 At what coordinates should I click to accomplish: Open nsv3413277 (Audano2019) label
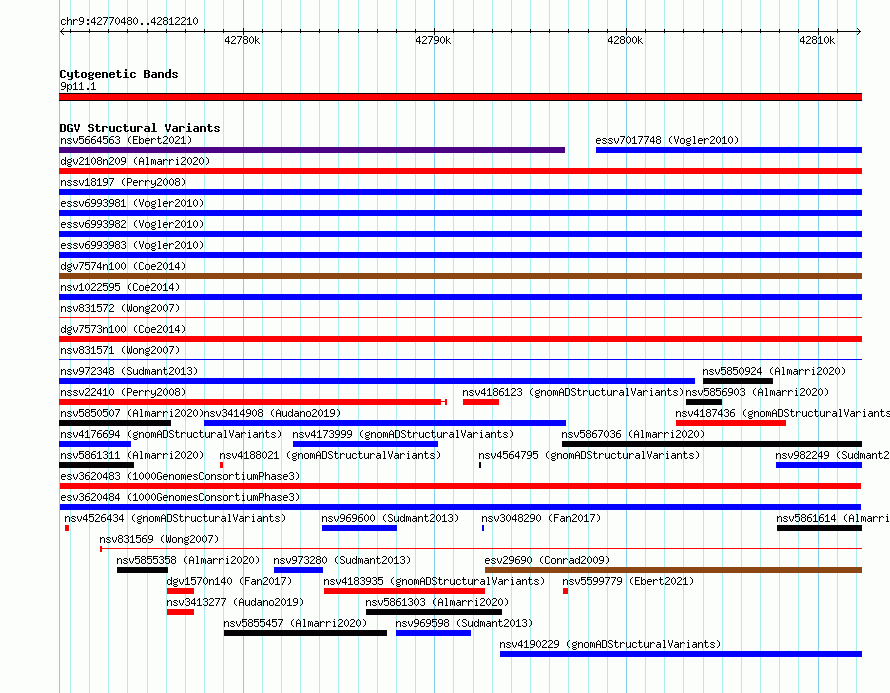click(x=236, y=602)
